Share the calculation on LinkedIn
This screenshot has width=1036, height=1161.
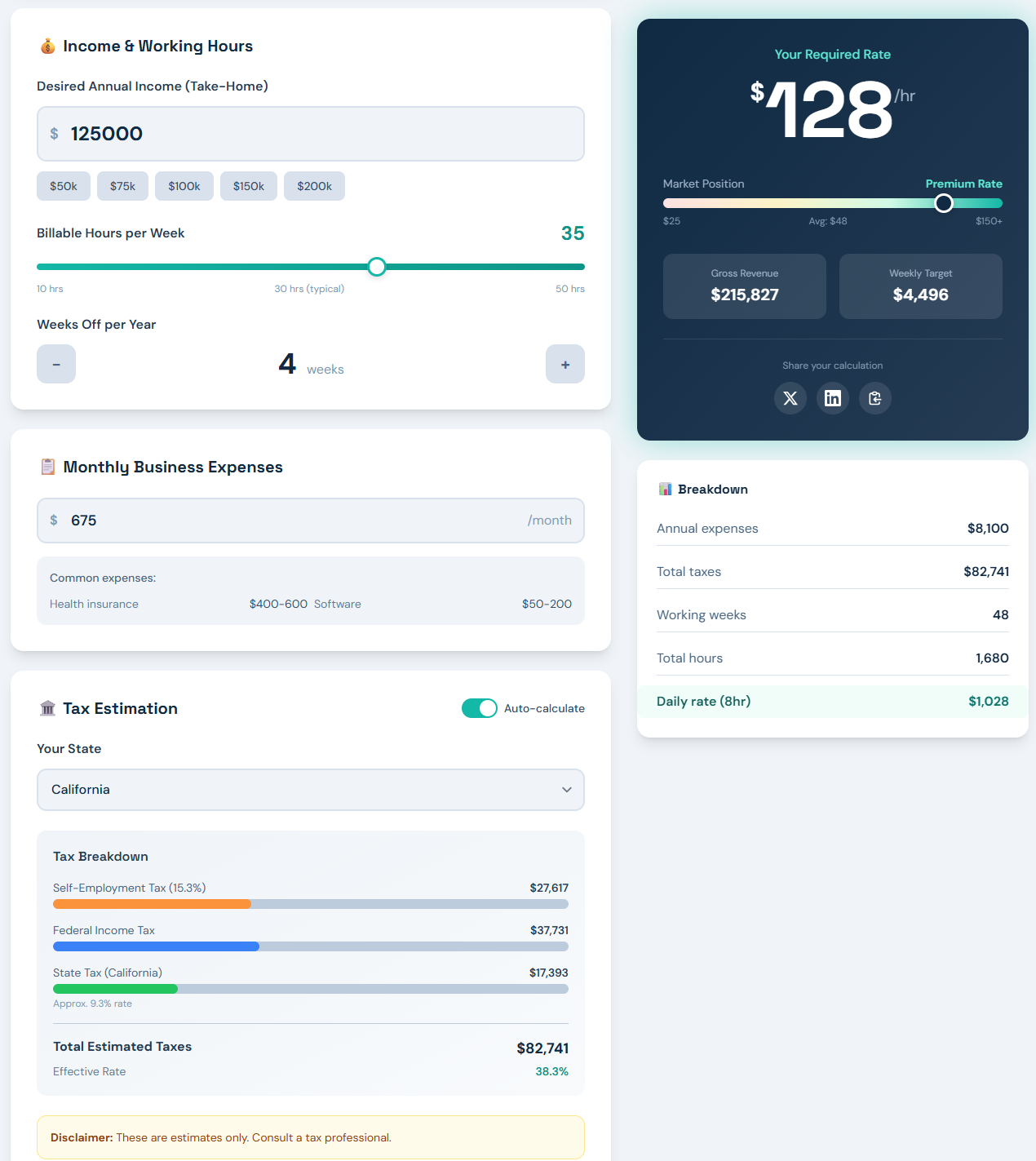[832, 398]
